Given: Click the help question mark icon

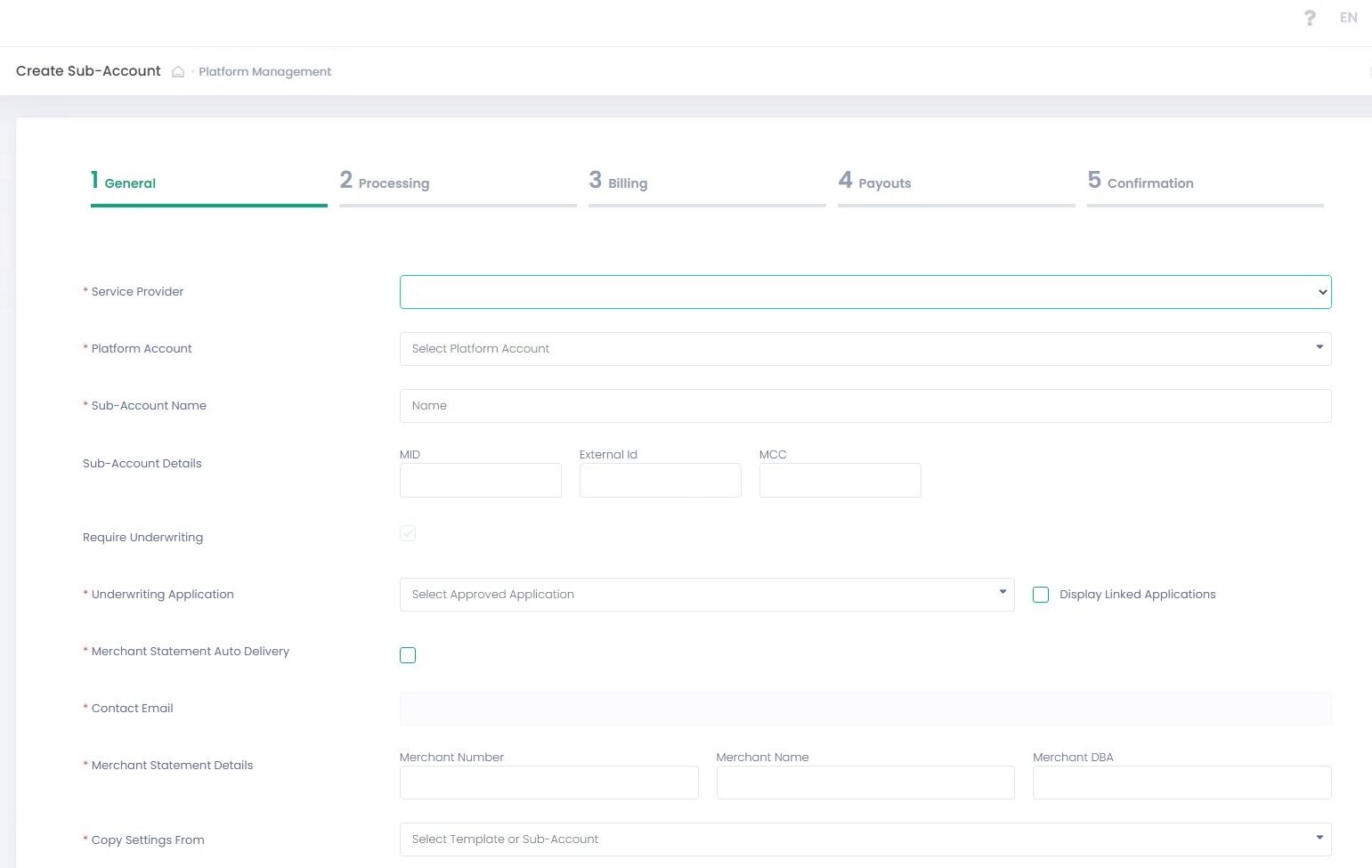Looking at the screenshot, I should (1310, 18).
